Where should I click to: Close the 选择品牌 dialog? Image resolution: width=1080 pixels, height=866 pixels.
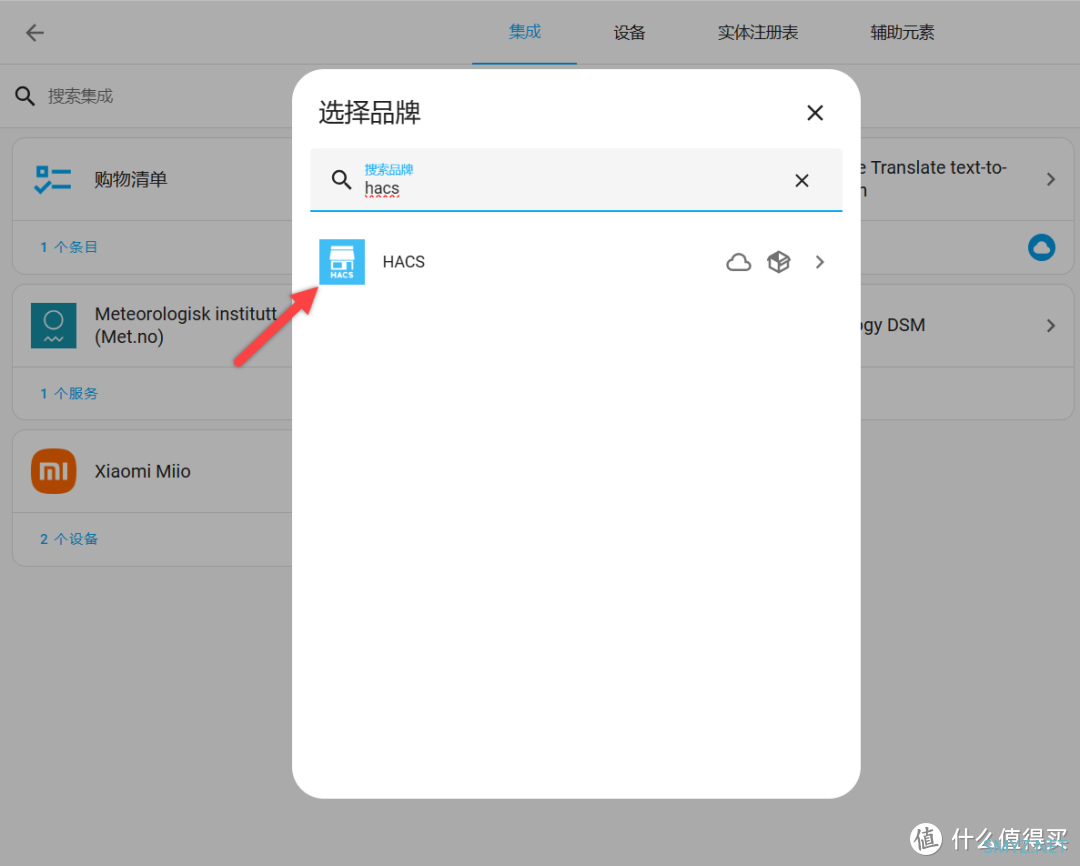click(815, 113)
